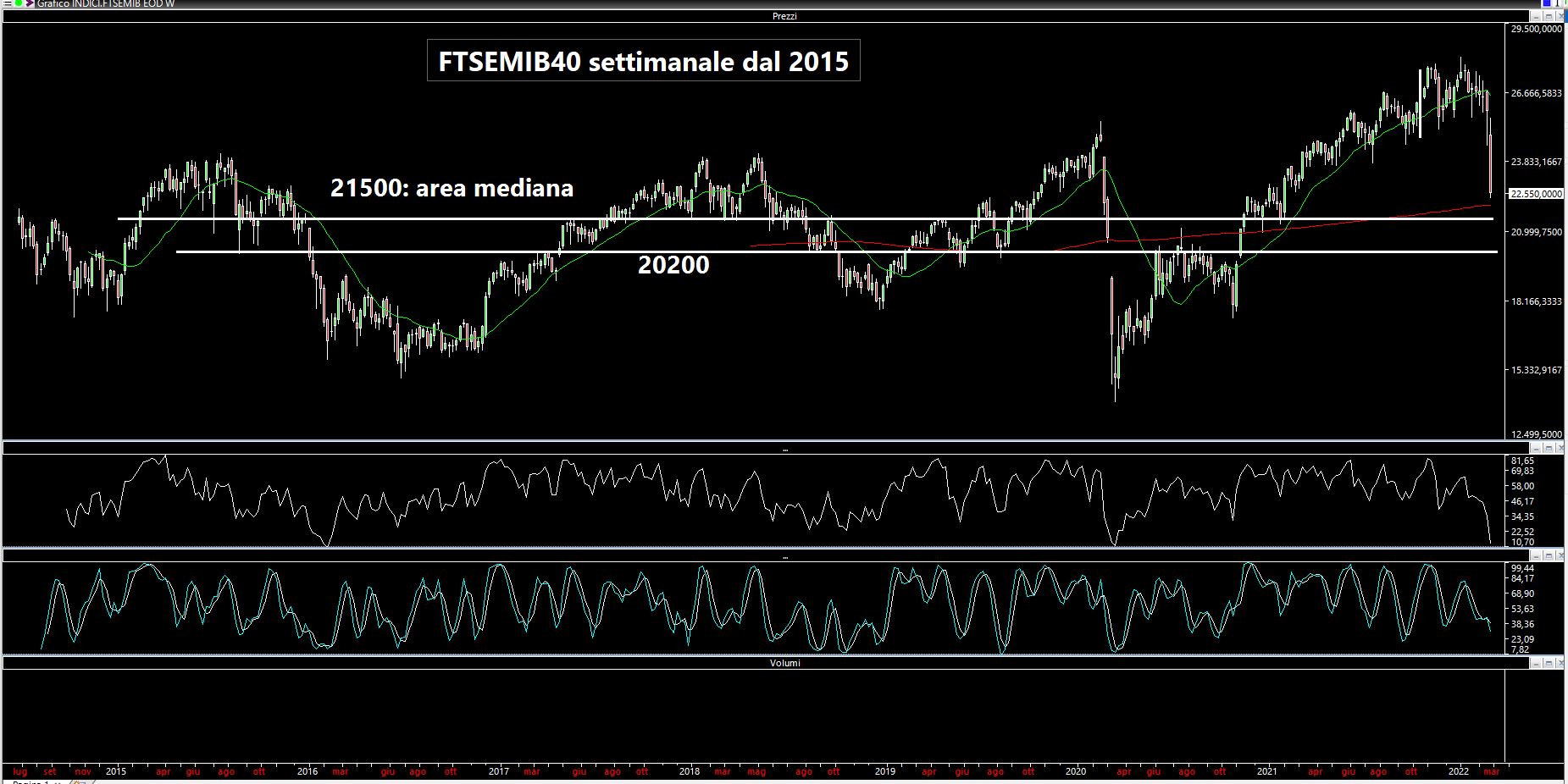Close the Prezzi price panel

pos(1560,16)
